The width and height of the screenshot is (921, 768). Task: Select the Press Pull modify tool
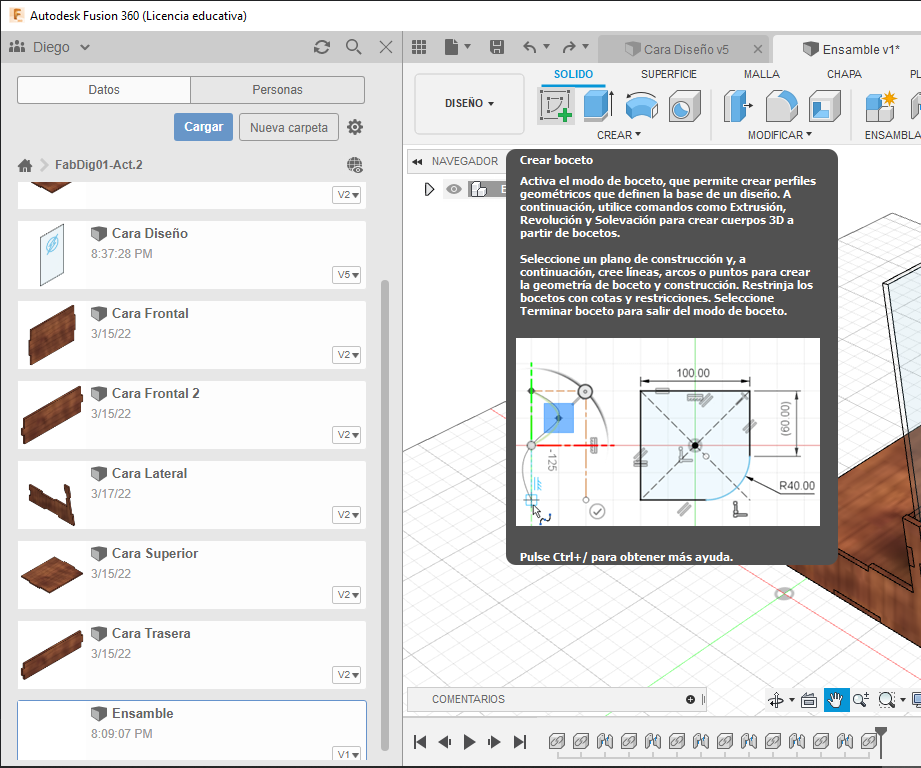[x=738, y=106]
